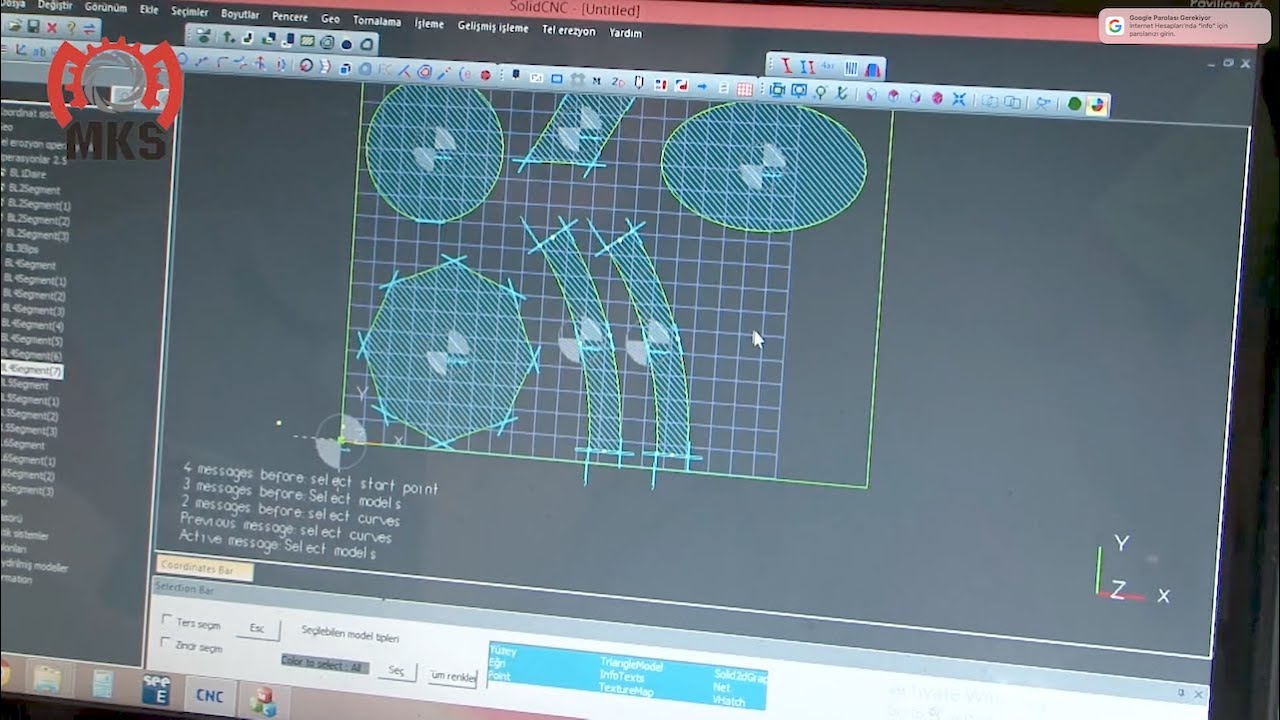Screen dimensions: 1280x720
Task: Click the blue cube icon in the toolbar
Action: (x=346, y=68)
